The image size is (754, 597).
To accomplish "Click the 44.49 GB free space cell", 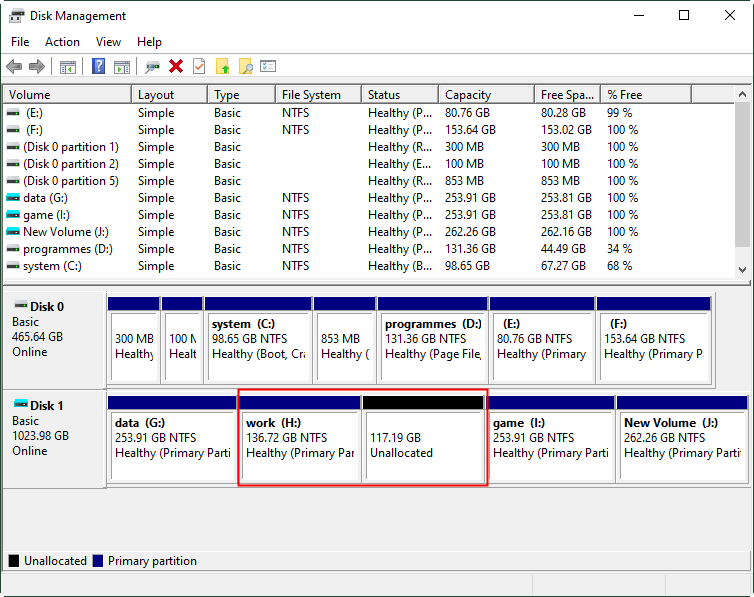I will coord(563,249).
